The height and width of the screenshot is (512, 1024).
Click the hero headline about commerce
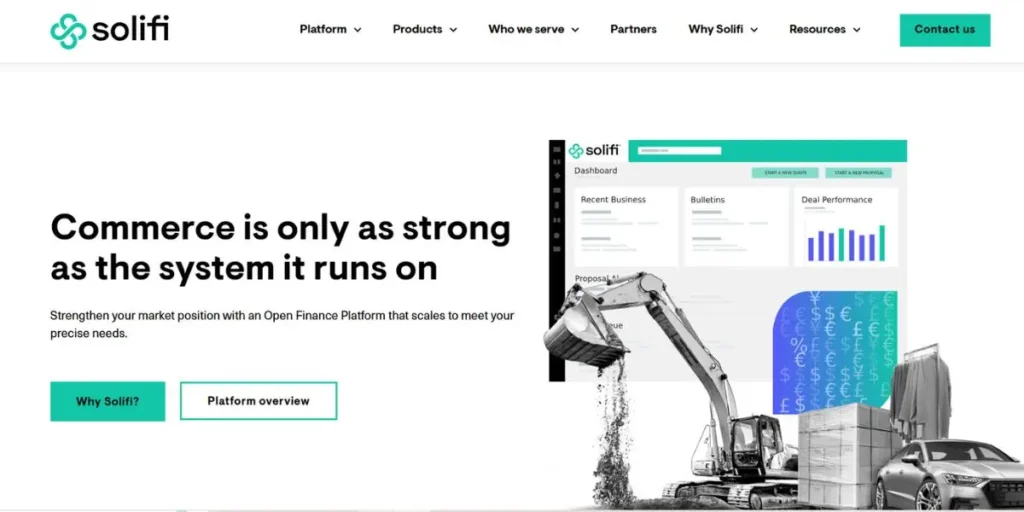[281, 248]
